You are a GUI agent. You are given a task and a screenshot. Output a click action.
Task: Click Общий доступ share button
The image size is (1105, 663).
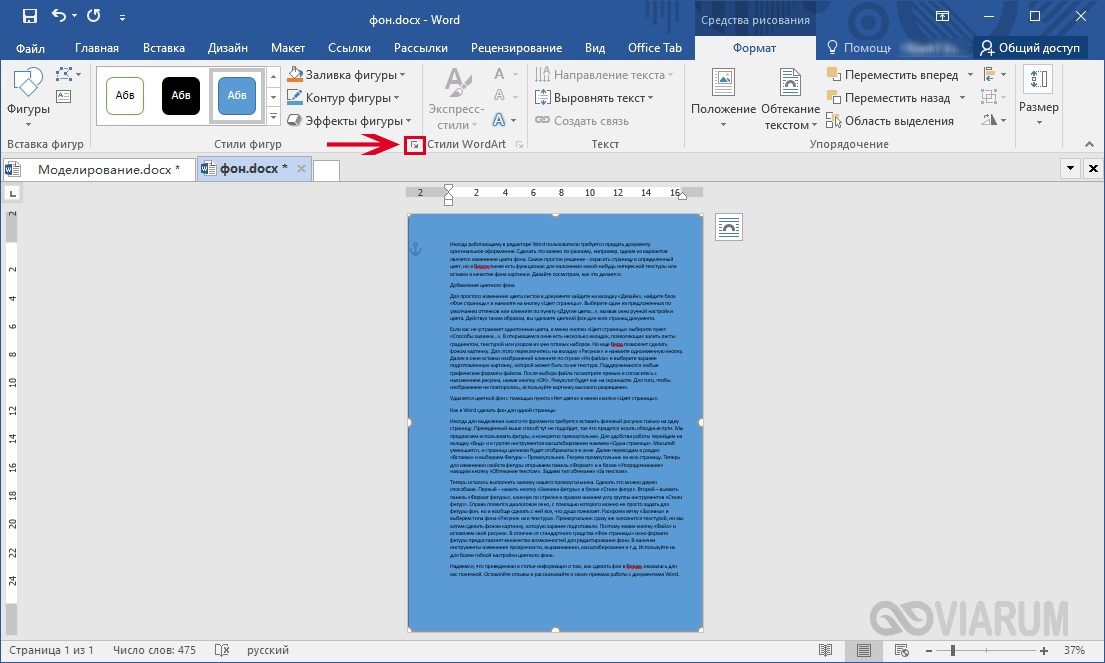[1030, 48]
